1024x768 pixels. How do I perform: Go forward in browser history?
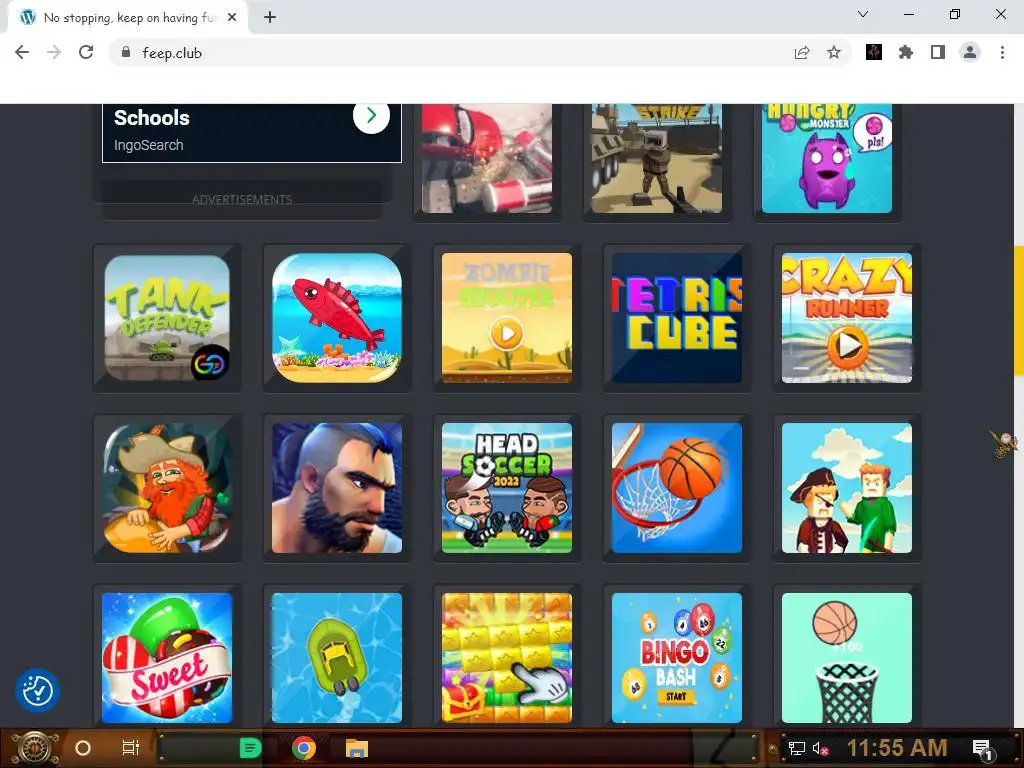pos(54,52)
